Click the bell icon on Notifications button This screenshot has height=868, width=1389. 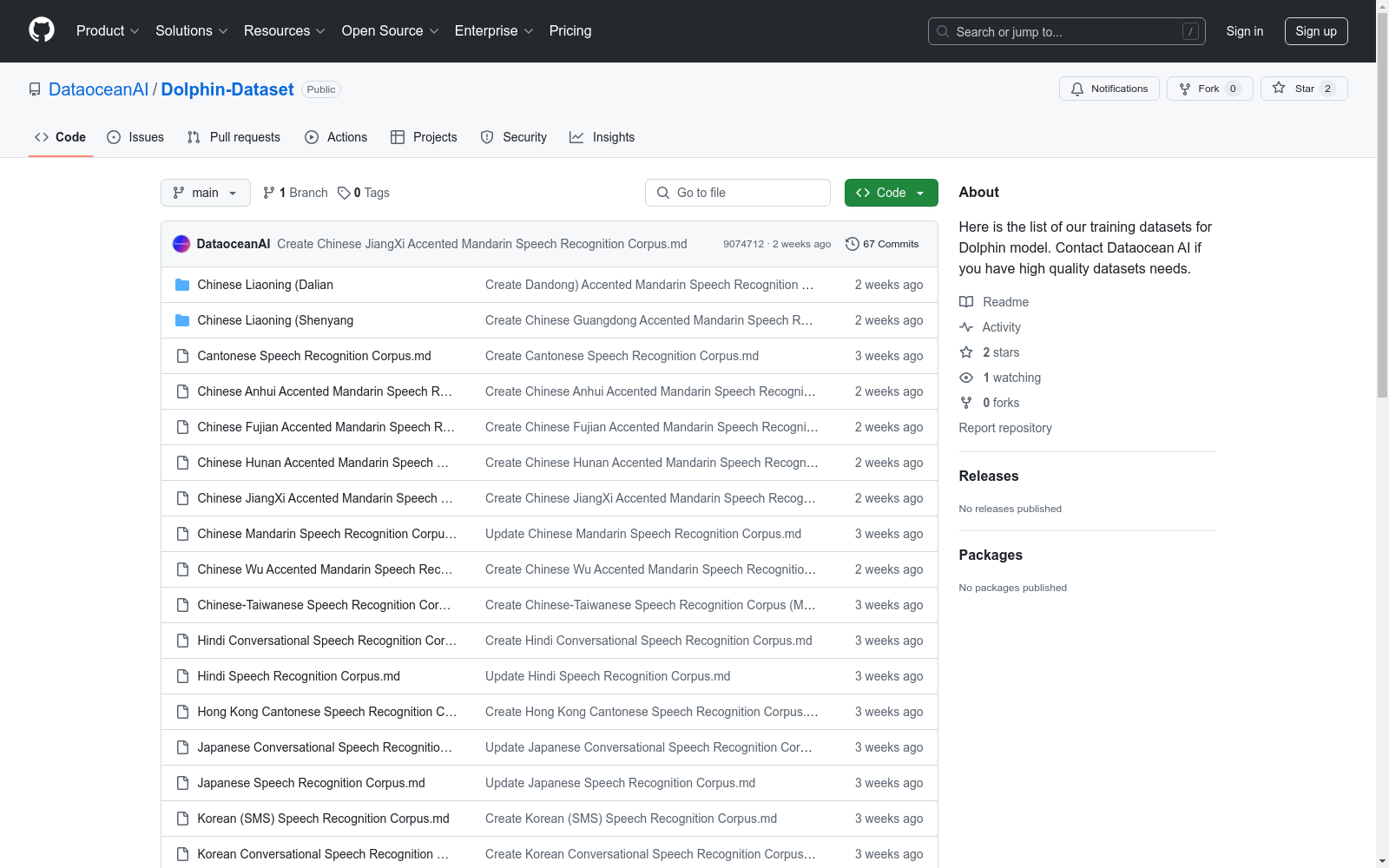pyautogui.click(x=1077, y=89)
